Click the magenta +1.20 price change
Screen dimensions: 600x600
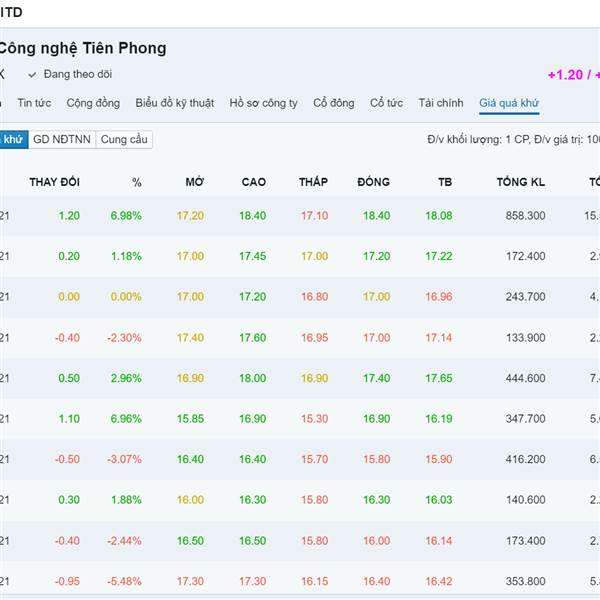(x=566, y=75)
